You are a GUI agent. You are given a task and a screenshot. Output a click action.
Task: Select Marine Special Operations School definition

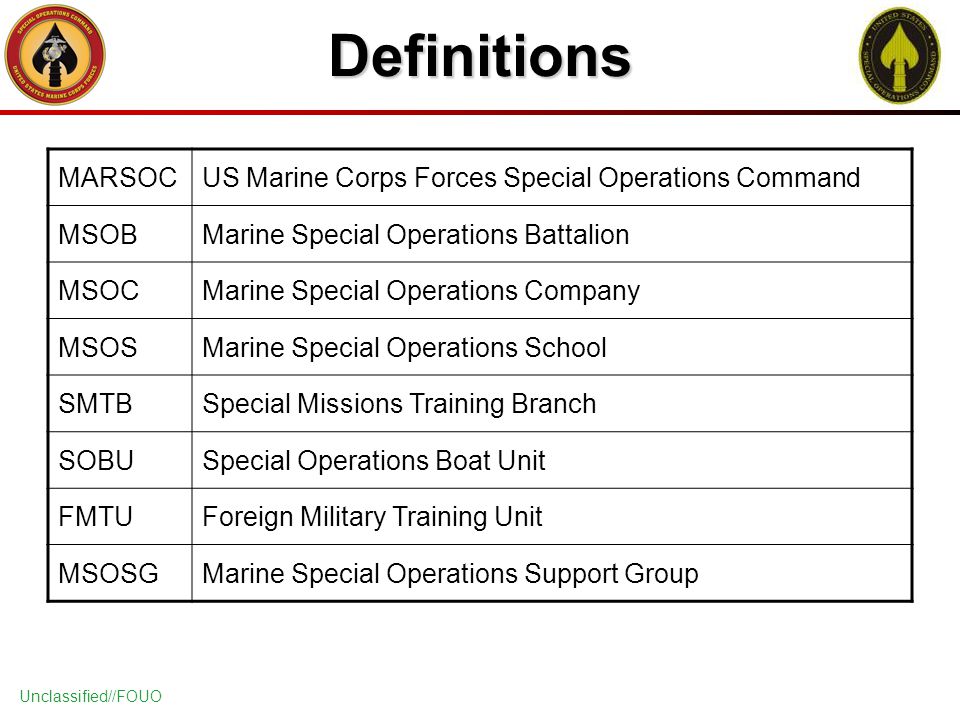(404, 348)
